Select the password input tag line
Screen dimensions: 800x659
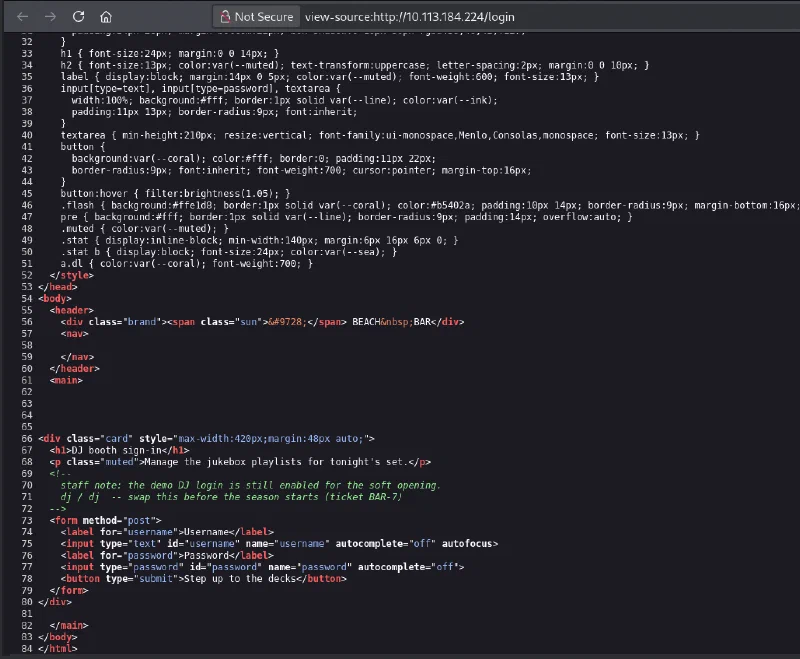click(262, 567)
